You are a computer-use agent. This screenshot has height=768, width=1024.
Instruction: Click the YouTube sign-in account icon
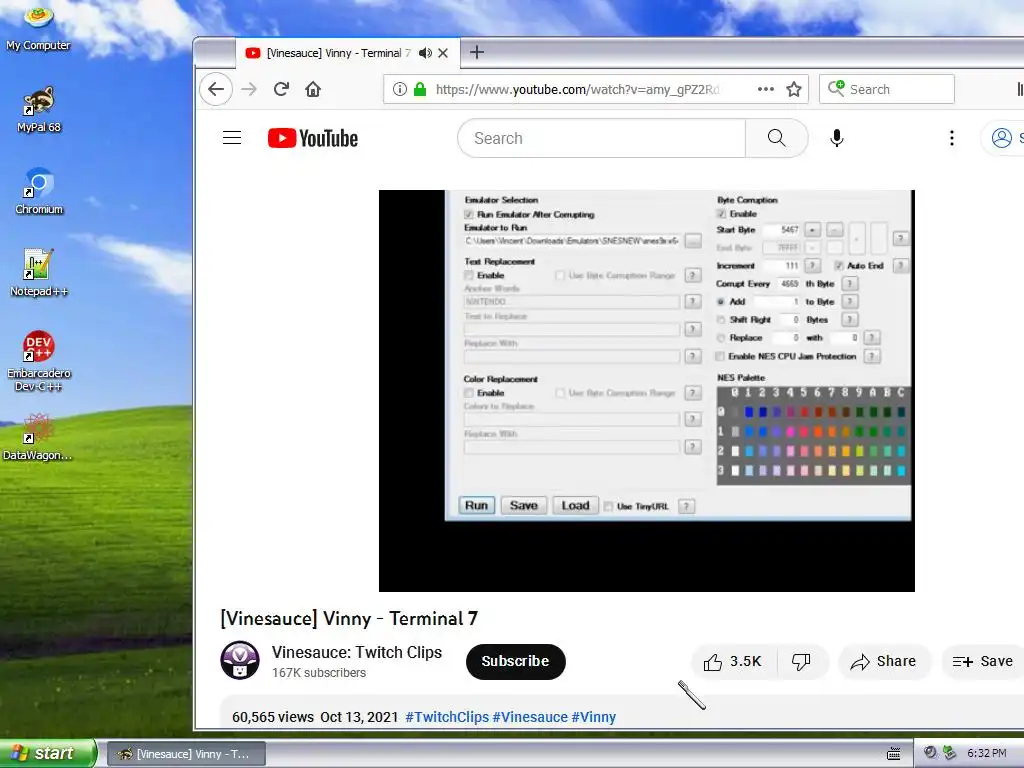point(1002,138)
